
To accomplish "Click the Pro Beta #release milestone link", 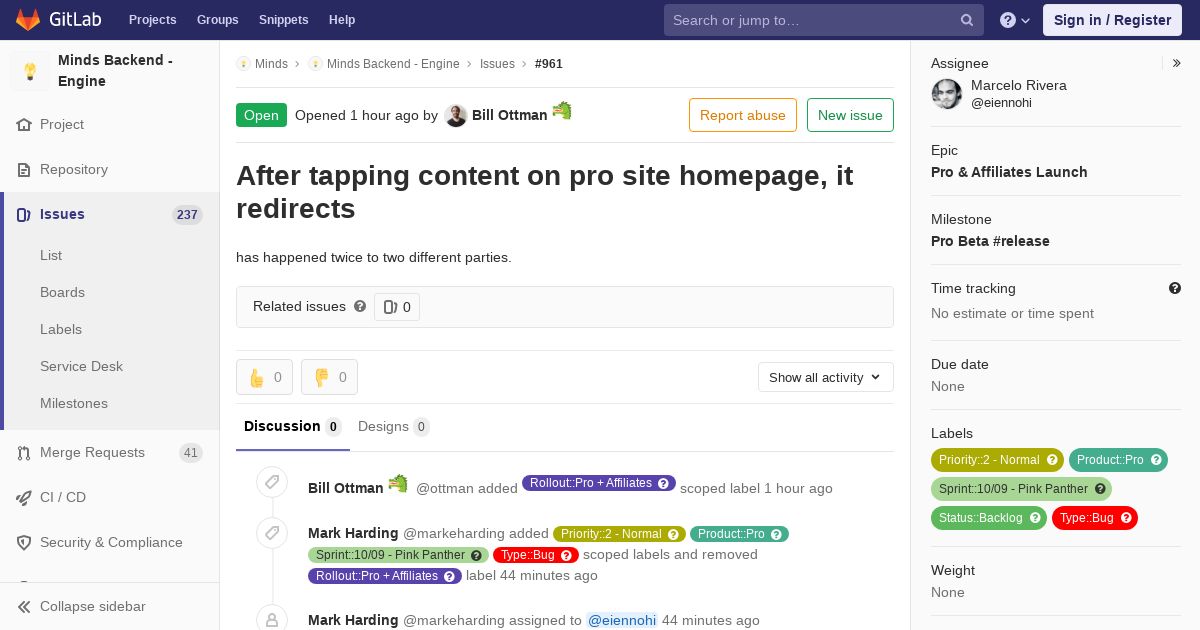I will (990, 241).
